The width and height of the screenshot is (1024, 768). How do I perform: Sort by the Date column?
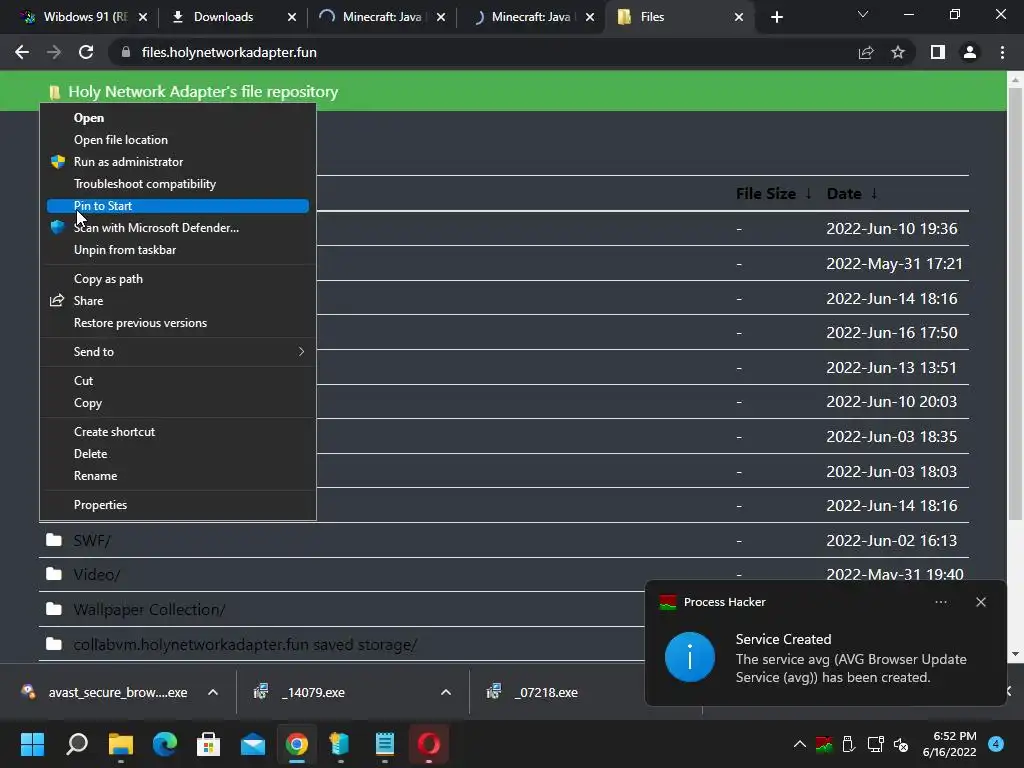(x=852, y=194)
